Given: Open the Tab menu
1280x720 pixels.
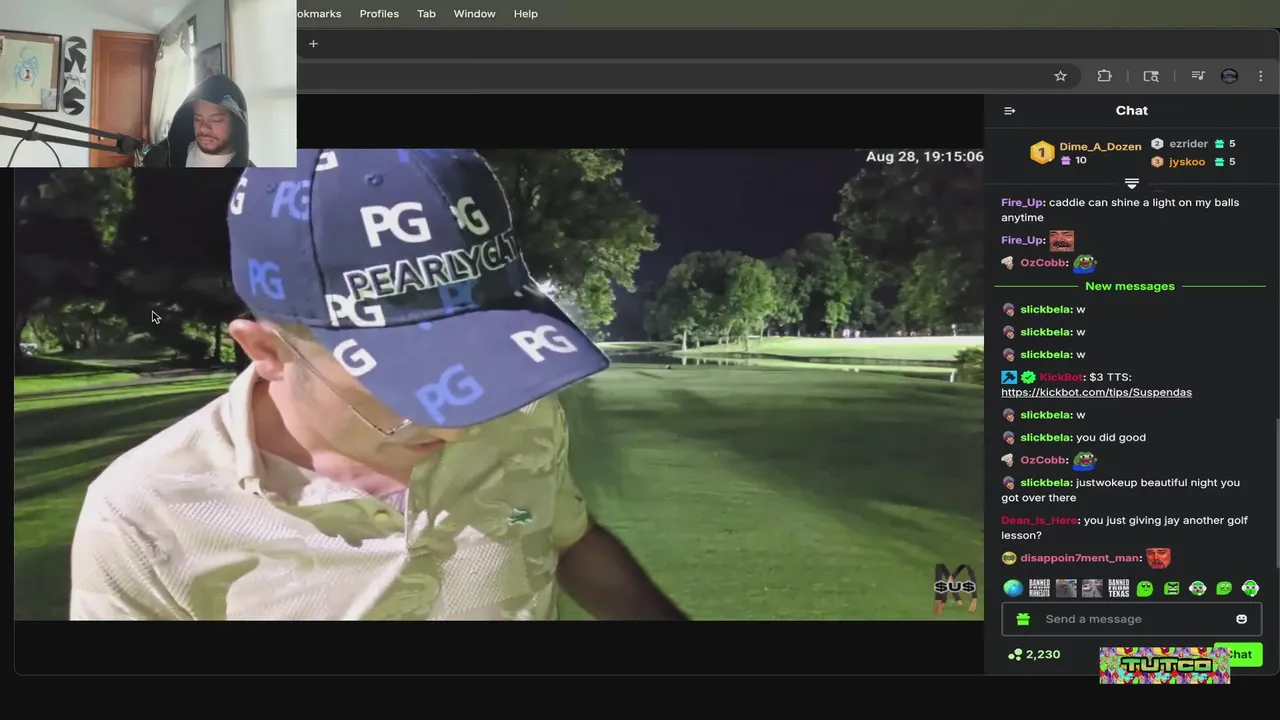Looking at the screenshot, I should click(x=426, y=14).
